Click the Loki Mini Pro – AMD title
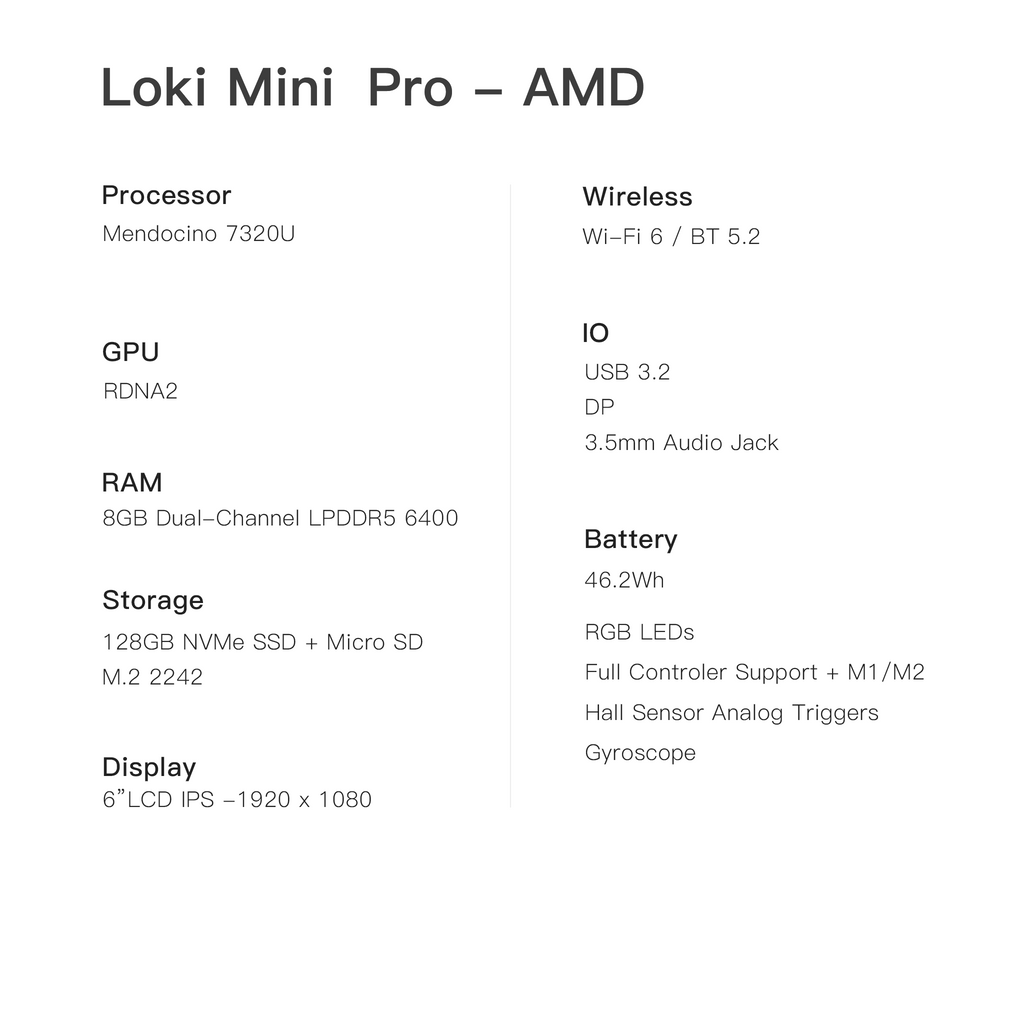1024x1024 pixels. [373, 87]
